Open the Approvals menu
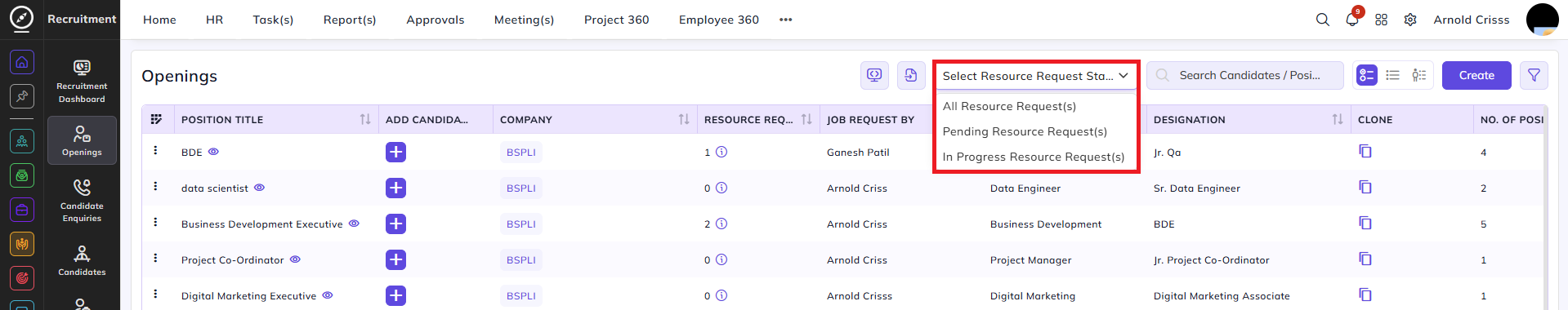The height and width of the screenshot is (310, 1568). pyautogui.click(x=436, y=20)
